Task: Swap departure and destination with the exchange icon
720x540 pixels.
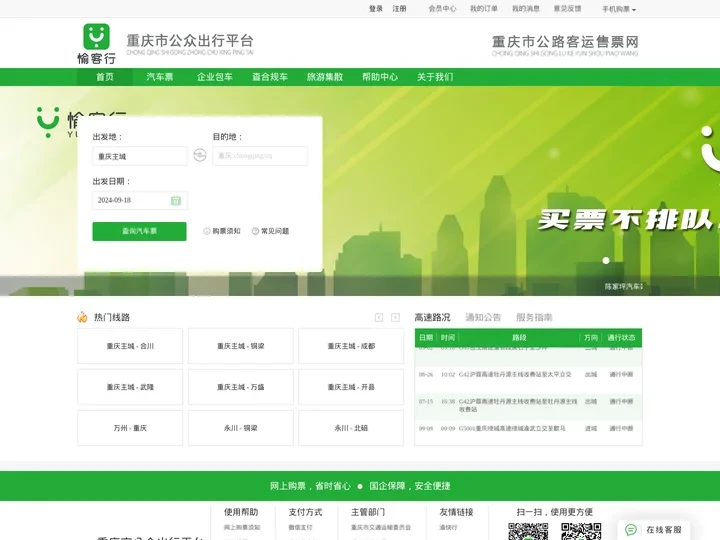Action: click(x=200, y=155)
